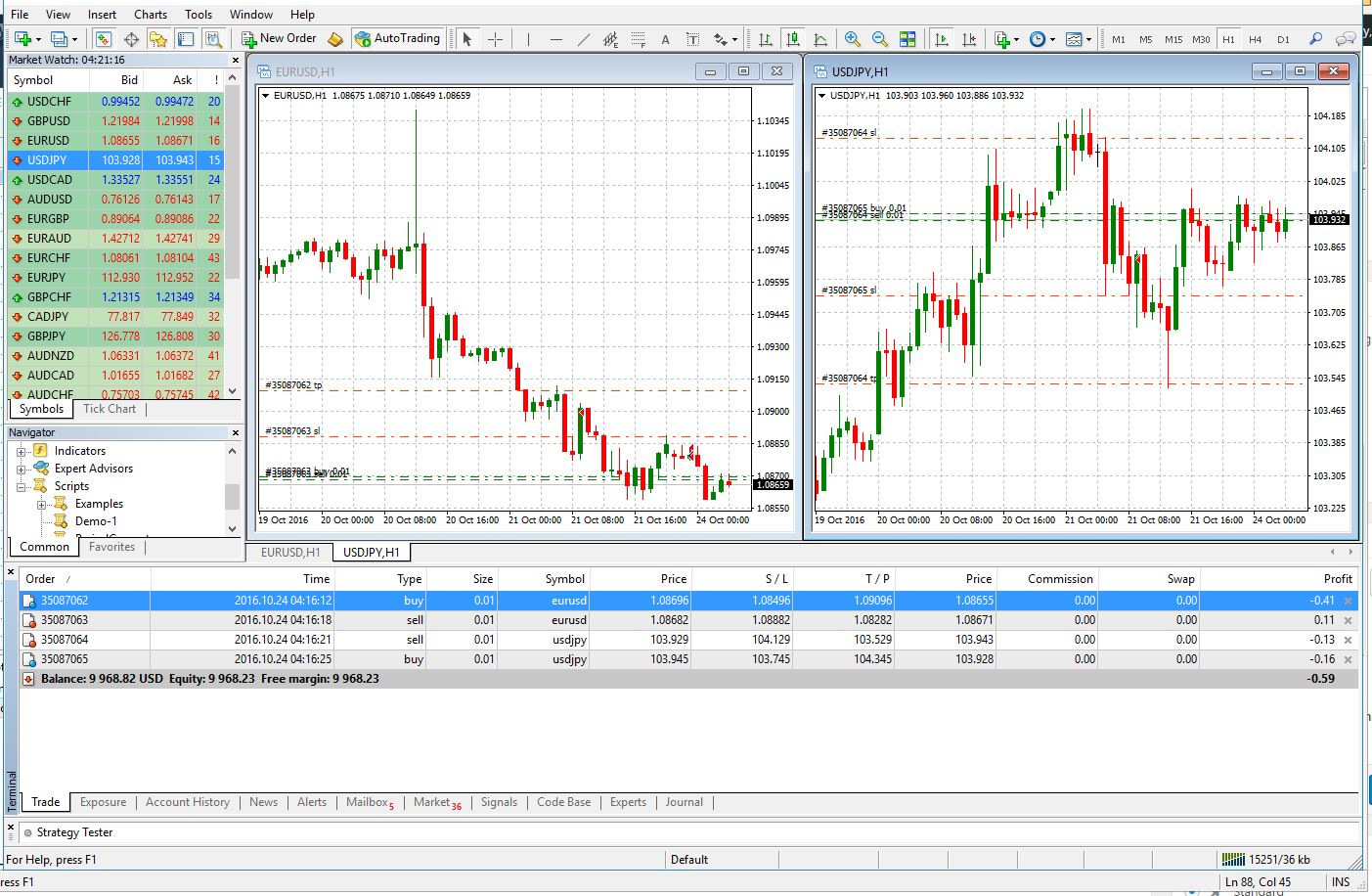Select the H4 timeframe button
This screenshot has height=896, width=1372.
point(1256,39)
